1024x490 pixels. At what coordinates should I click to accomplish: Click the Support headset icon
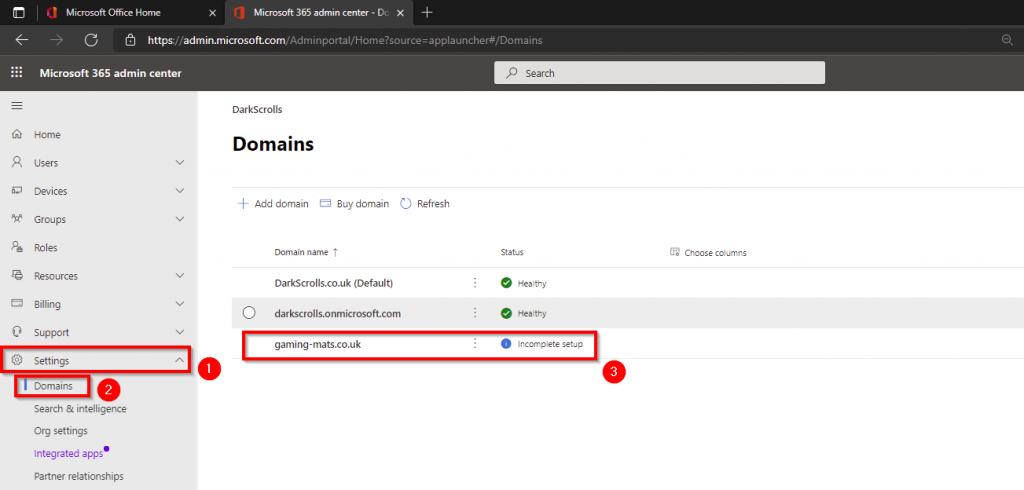(x=18, y=332)
